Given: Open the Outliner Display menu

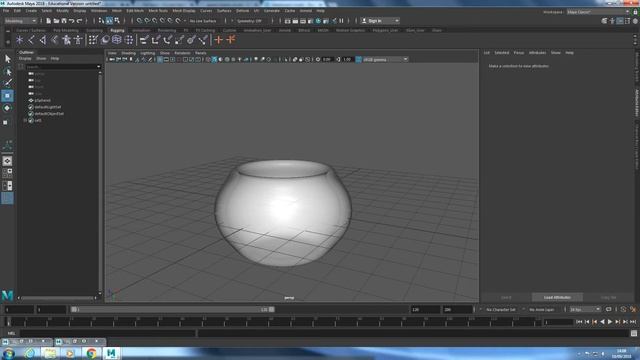Looking at the screenshot, I should click(25, 59).
